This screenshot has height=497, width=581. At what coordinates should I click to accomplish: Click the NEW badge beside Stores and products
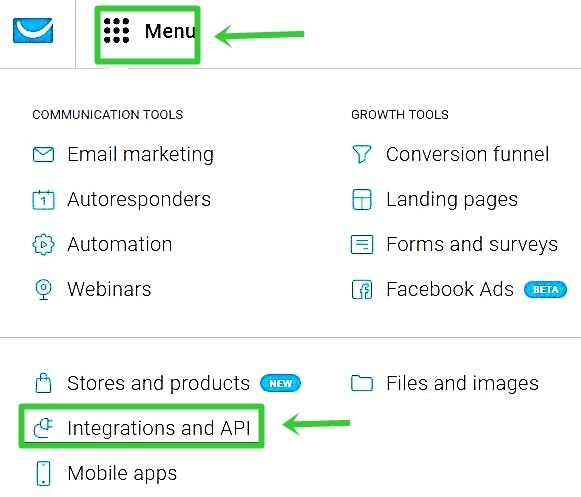point(280,383)
